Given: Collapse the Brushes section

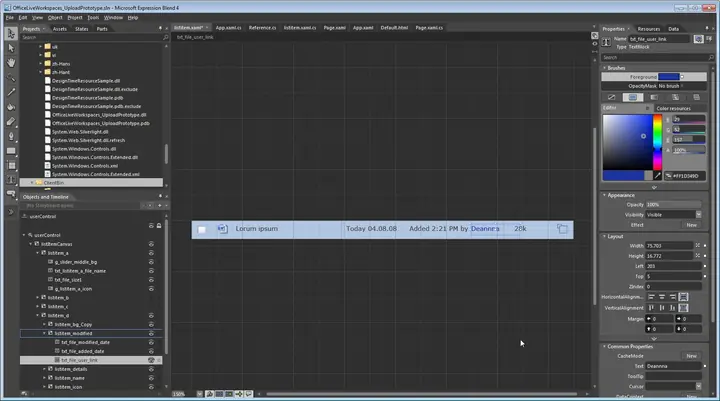Looking at the screenshot, I should [604, 68].
